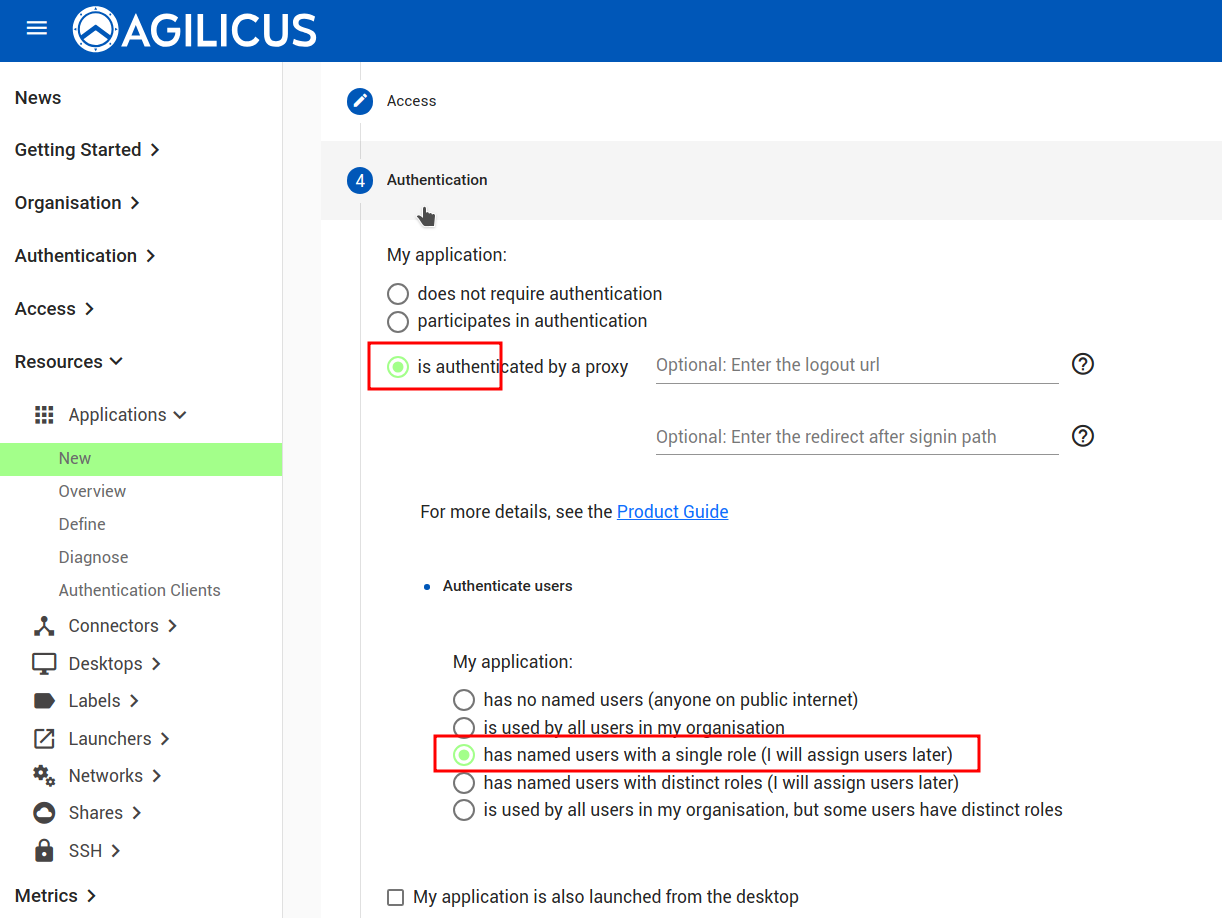Screen dimensions: 1222x918
Task: Open help for logout url field
Action: click(1082, 364)
